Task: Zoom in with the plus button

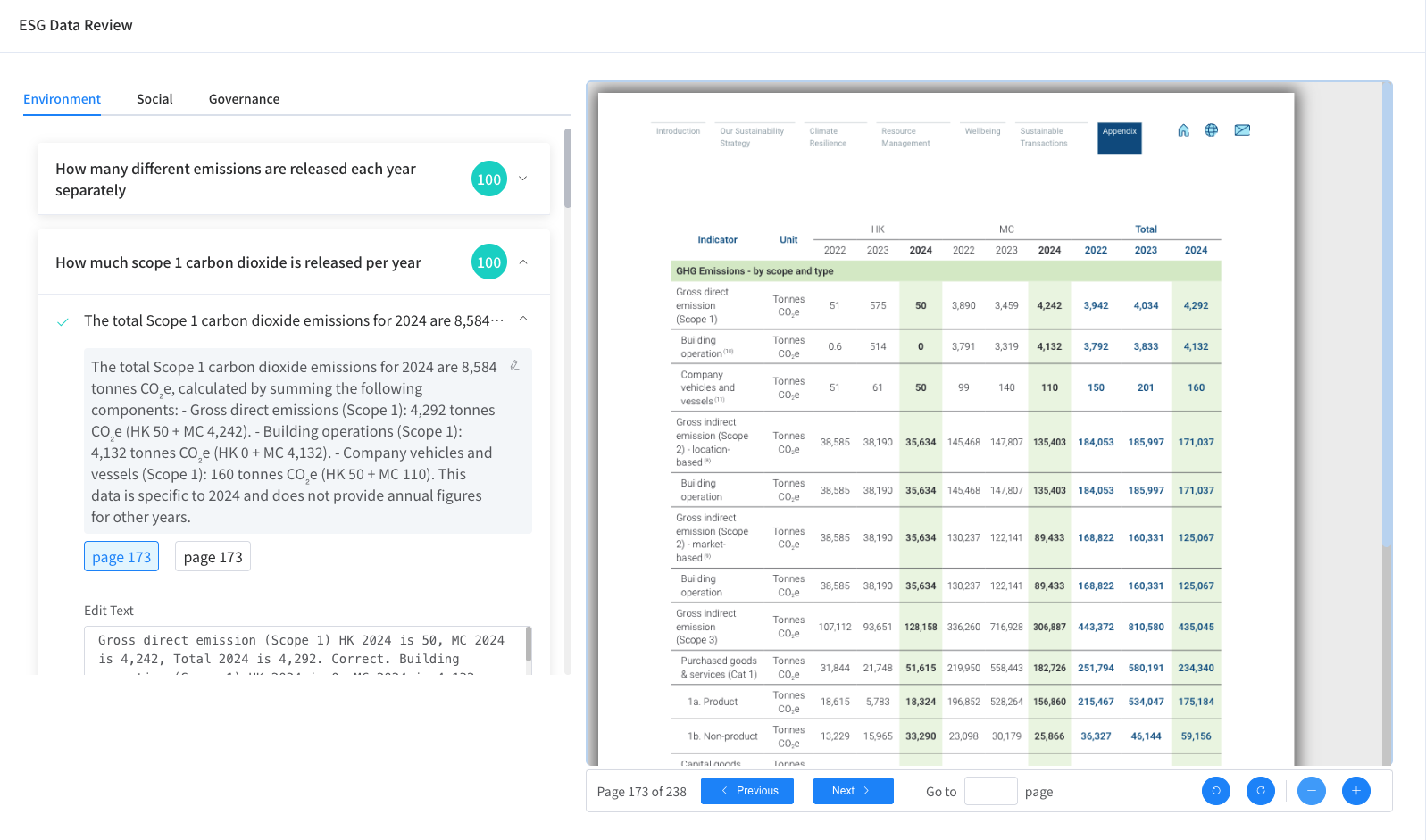Action: [x=1355, y=791]
